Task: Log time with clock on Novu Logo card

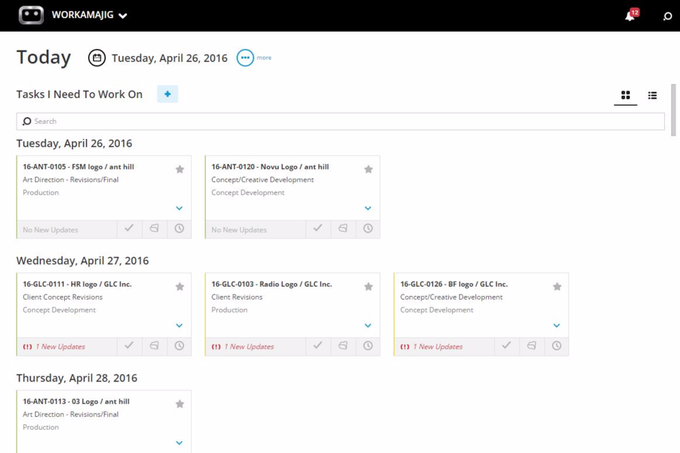Action: click(x=368, y=228)
